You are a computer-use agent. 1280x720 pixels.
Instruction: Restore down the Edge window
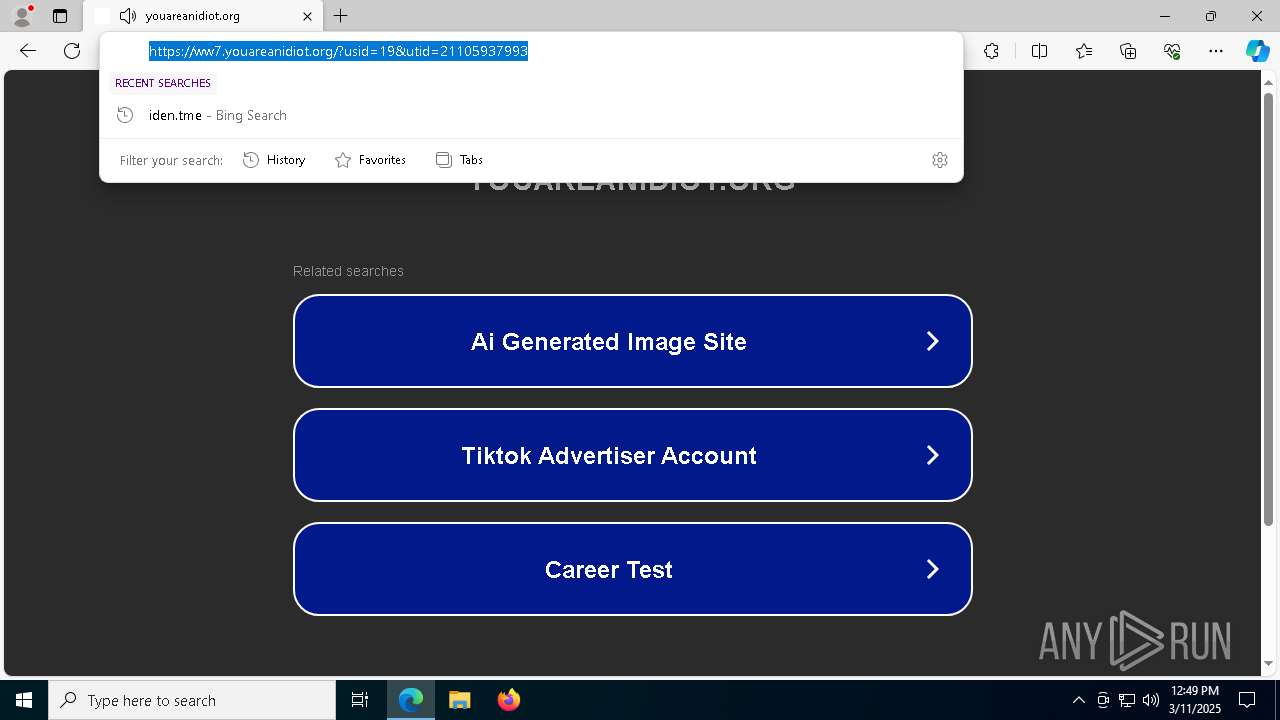1211,16
